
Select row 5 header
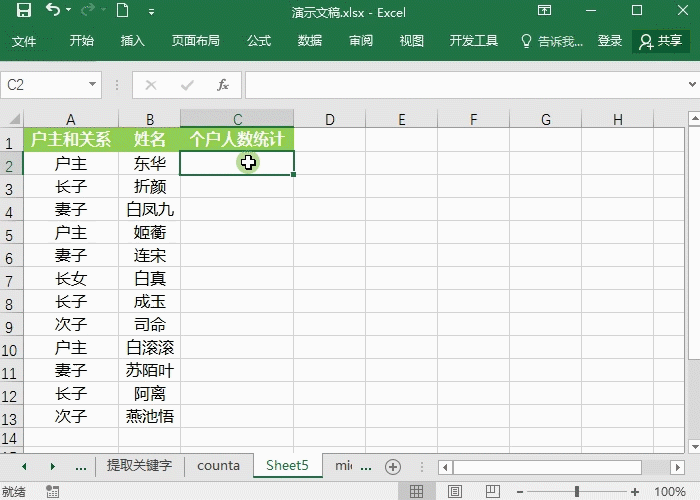pyautogui.click(x=11, y=234)
